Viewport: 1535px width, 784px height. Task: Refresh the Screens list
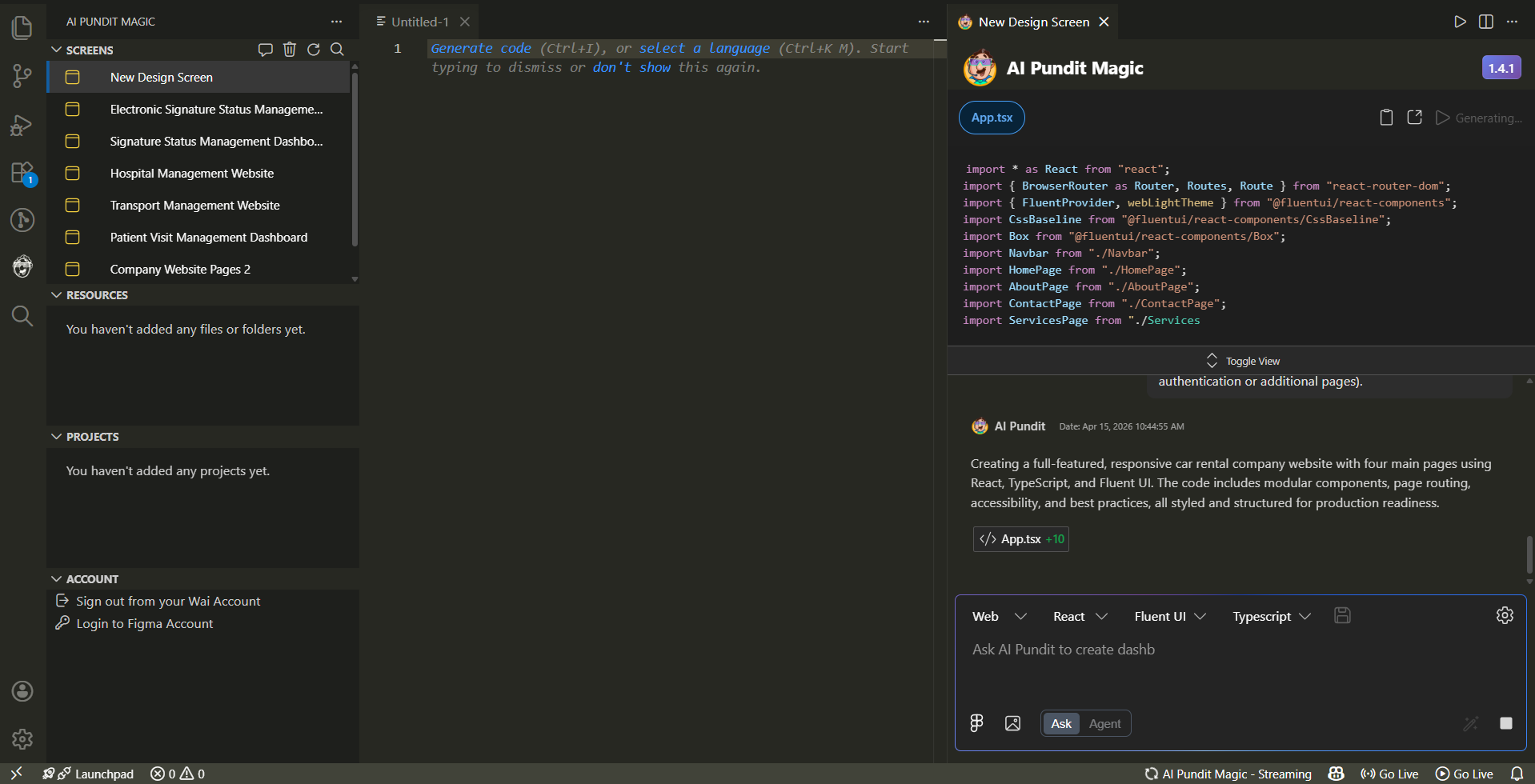pos(314,50)
